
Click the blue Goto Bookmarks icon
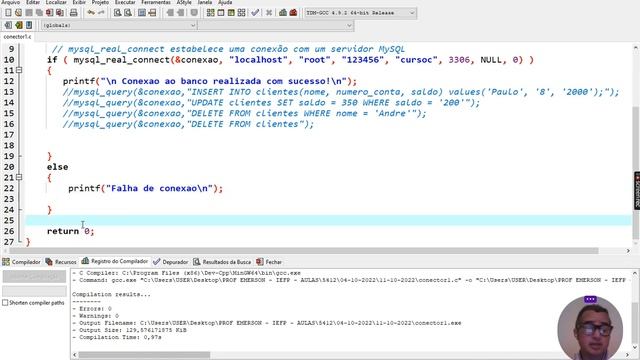coord(29,25)
